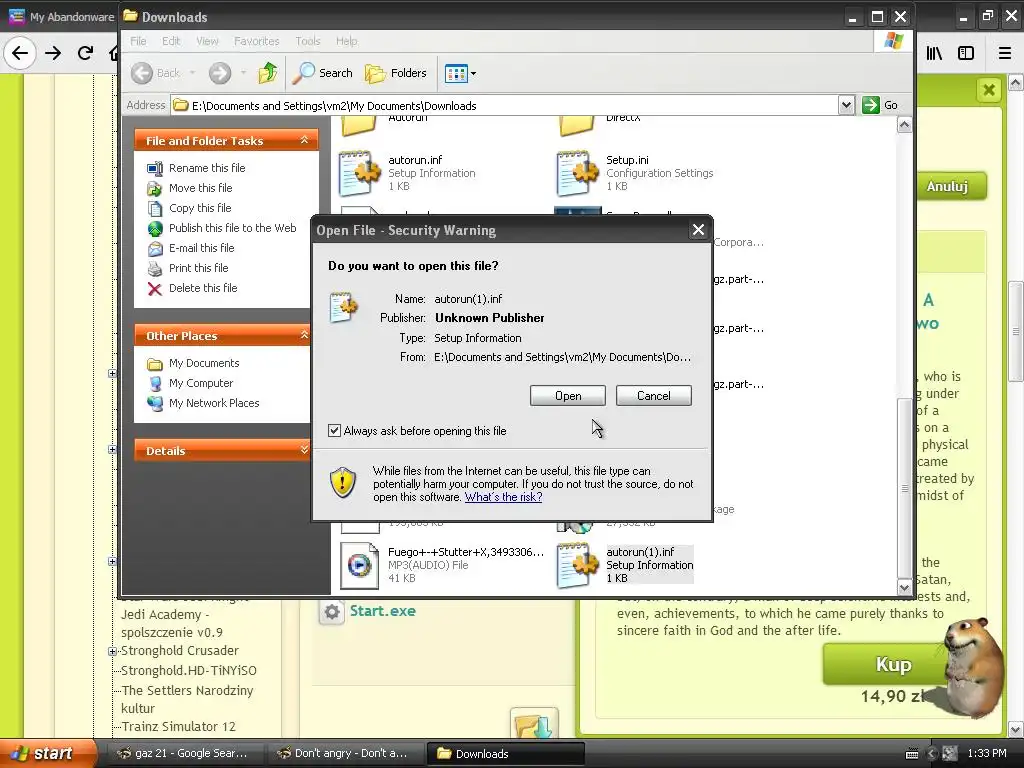The width and height of the screenshot is (1024, 768).
Task: Open the View menu
Action: (x=207, y=41)
